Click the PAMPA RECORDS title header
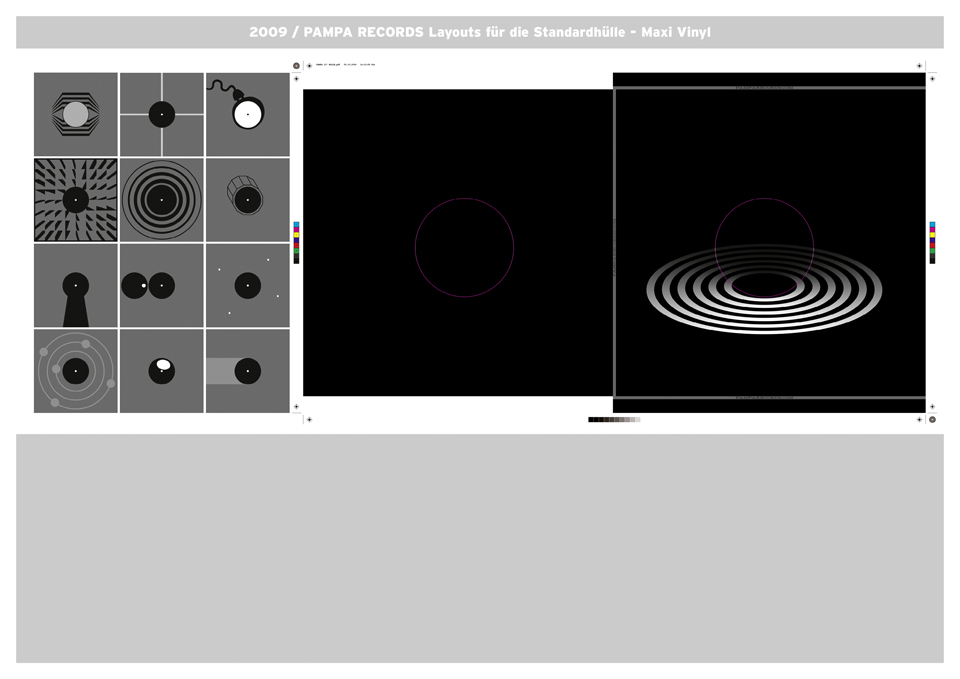This screenshot has width=960, height=679. coord(480,32)
